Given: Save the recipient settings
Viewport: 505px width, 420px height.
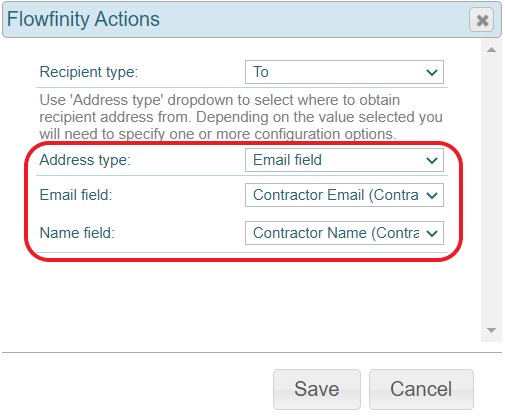Looking at the screenshot, I should [317, 389].
